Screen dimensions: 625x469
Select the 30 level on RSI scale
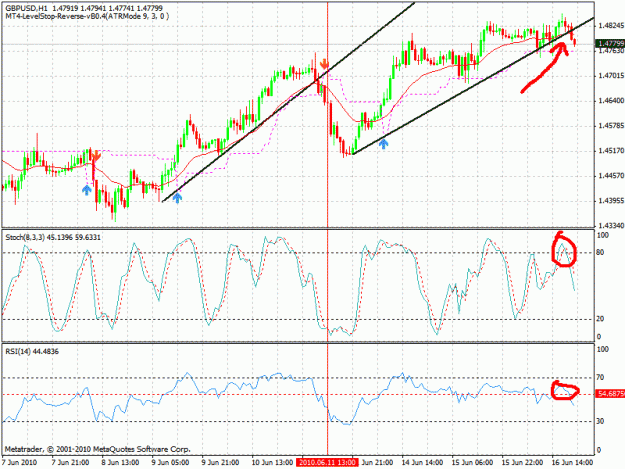click(x=600, y=421)
